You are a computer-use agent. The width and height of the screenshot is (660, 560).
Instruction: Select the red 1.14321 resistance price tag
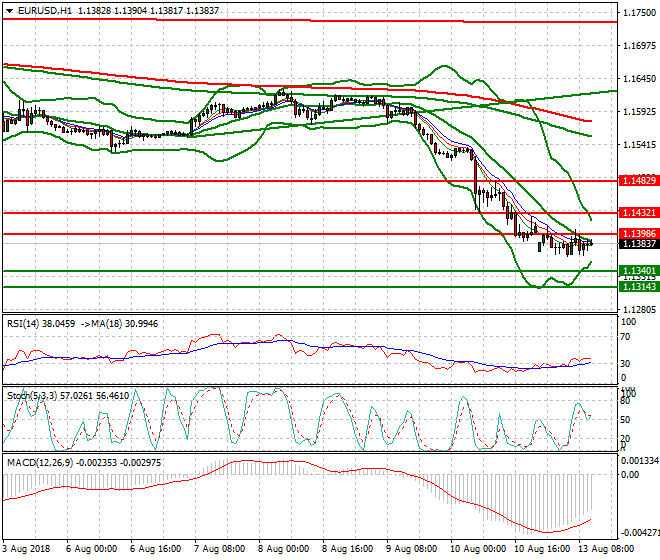pyautogui.click(x=637, y=213)
